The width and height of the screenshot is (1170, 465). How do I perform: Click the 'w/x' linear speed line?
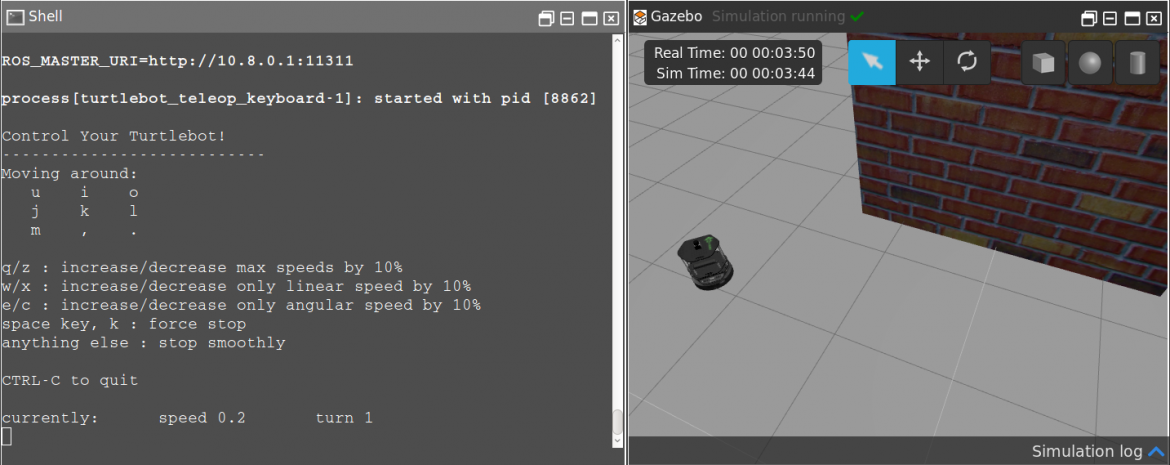pyautogui.click(x=237, y=287)
